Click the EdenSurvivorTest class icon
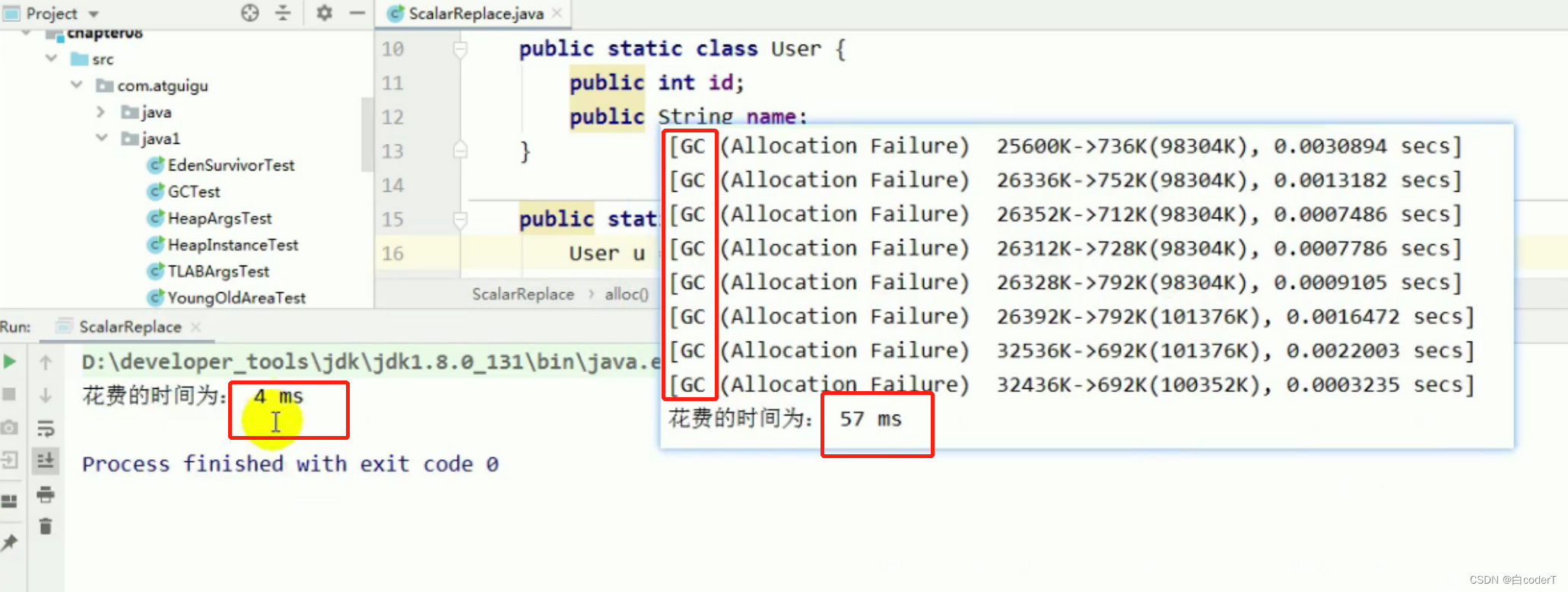The image size is (1568, 592). click(x=157, y=165)
